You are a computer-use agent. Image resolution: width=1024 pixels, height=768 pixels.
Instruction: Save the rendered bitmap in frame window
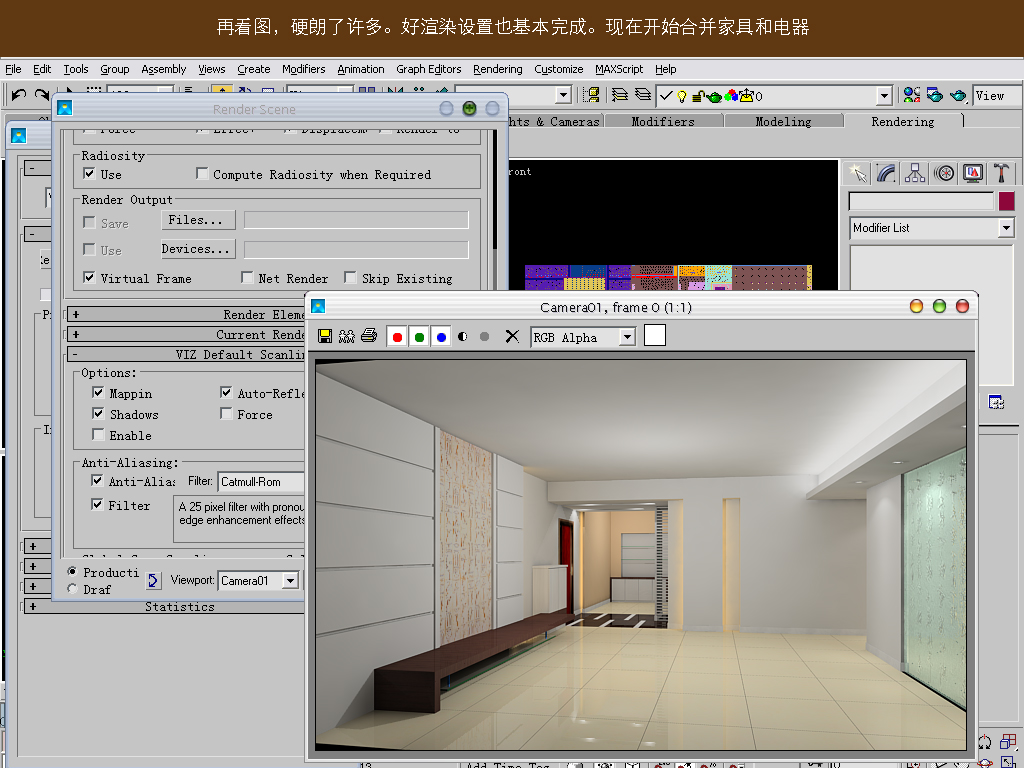(x=325, y=336)
